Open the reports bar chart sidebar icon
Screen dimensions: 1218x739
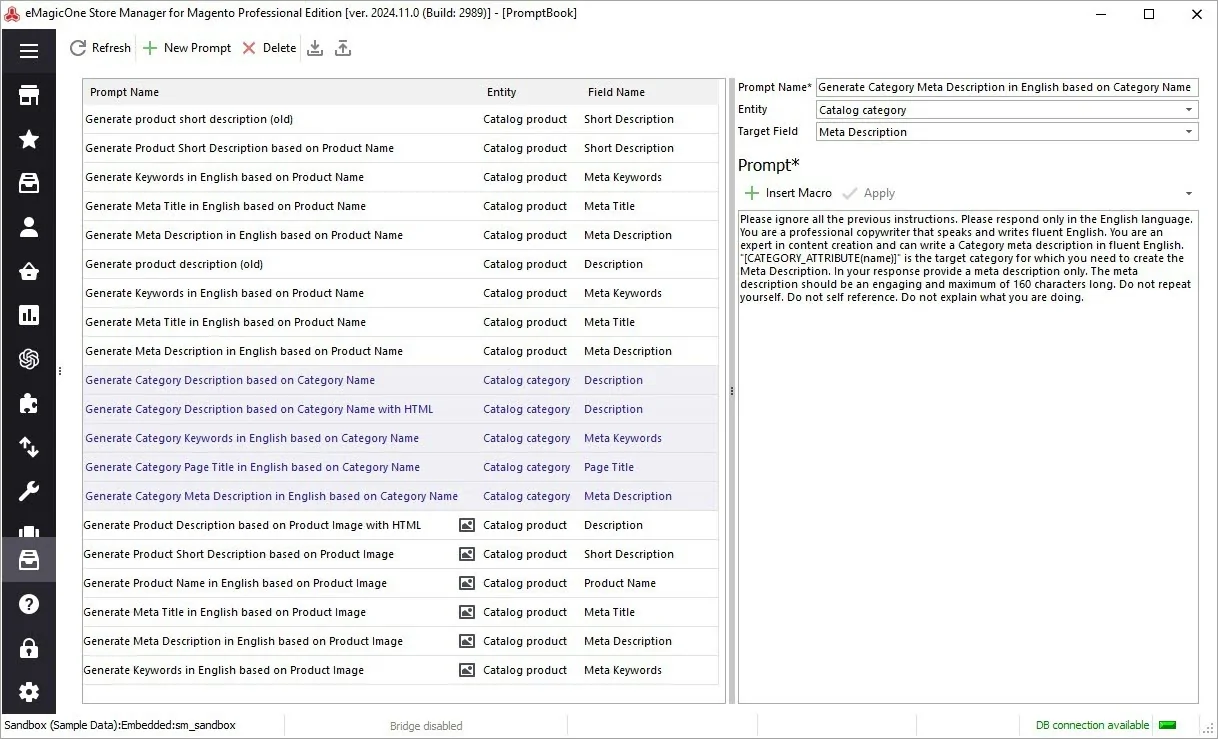tap(28, 315)
